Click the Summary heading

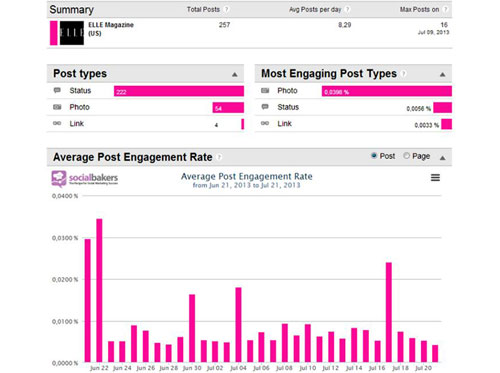[71, 9]
